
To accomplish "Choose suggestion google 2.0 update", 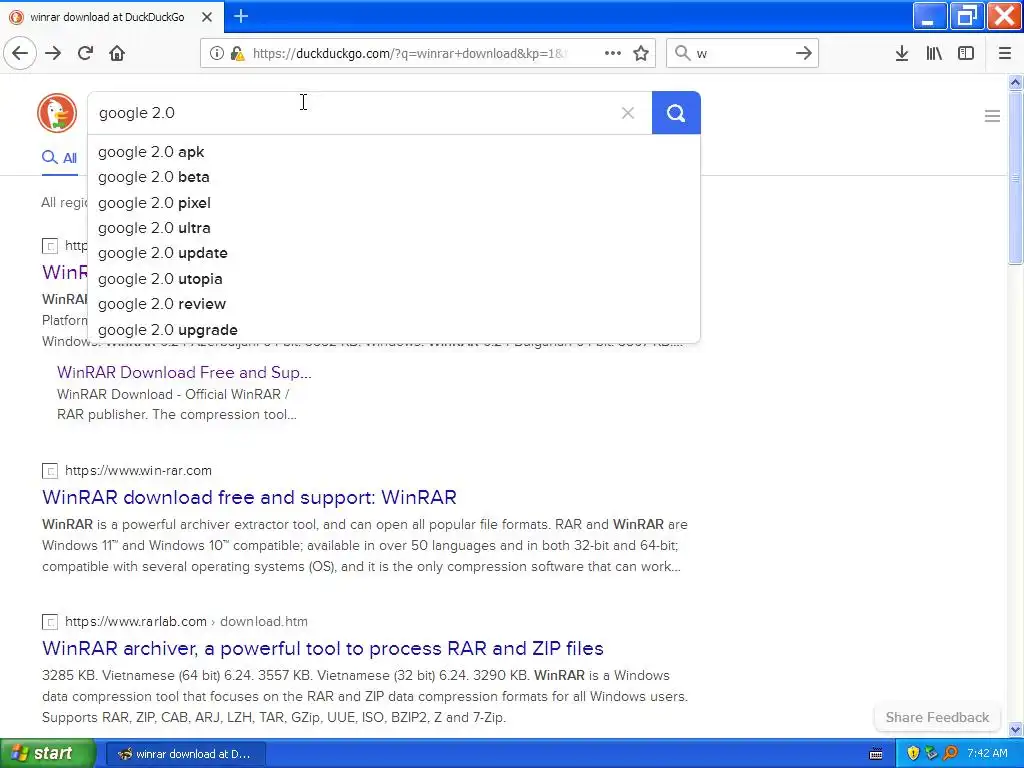I will [394, 253].
